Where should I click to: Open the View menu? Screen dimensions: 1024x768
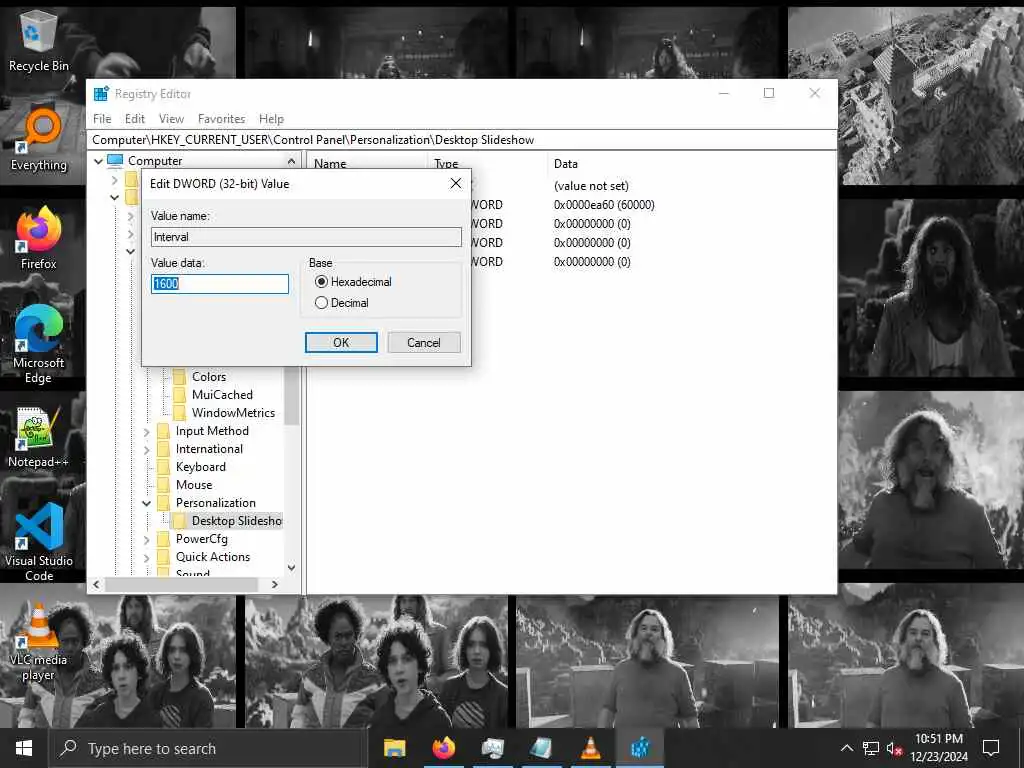click(171, 119)
